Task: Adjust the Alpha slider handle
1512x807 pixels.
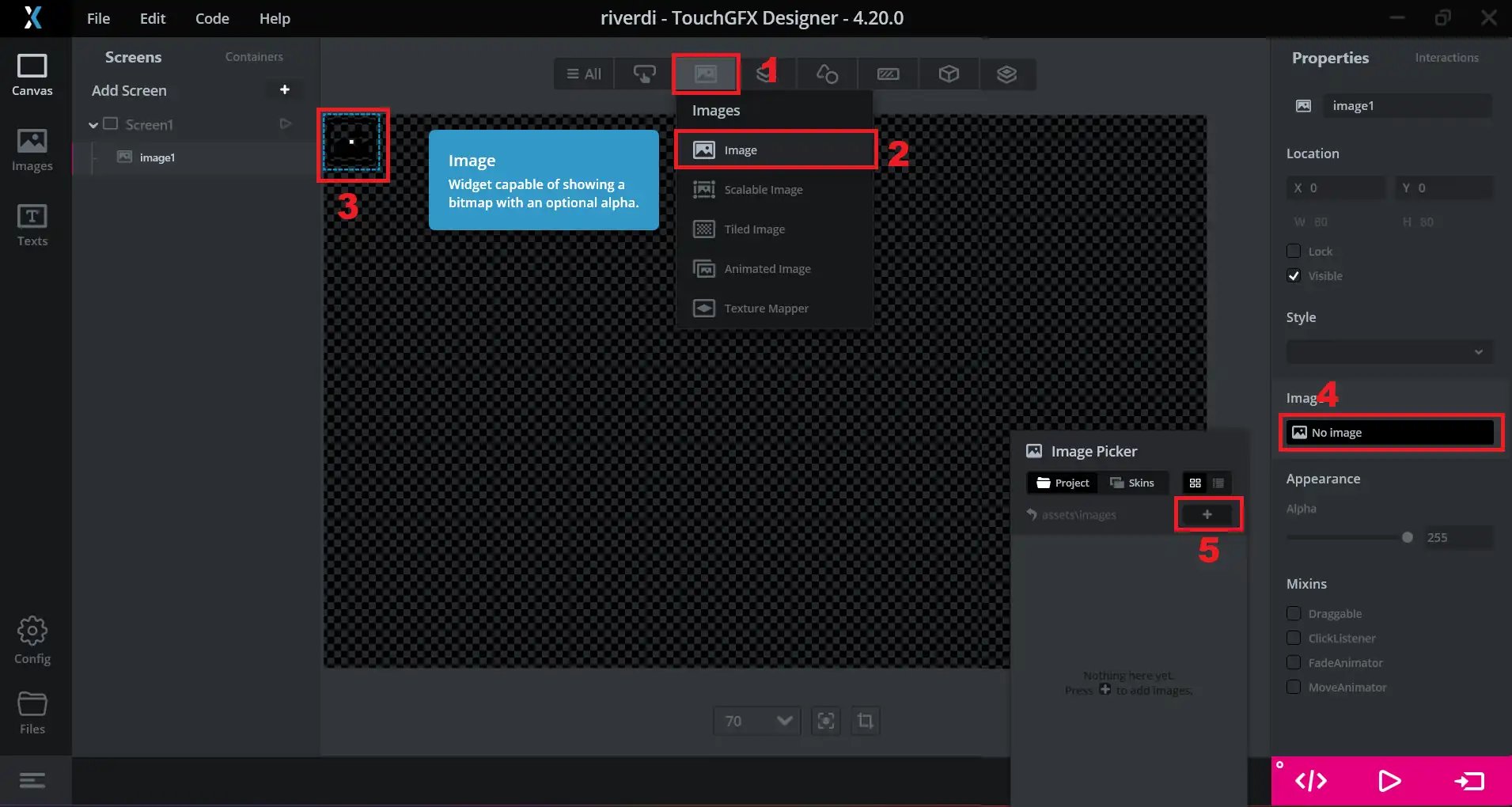Action: 1407,537
